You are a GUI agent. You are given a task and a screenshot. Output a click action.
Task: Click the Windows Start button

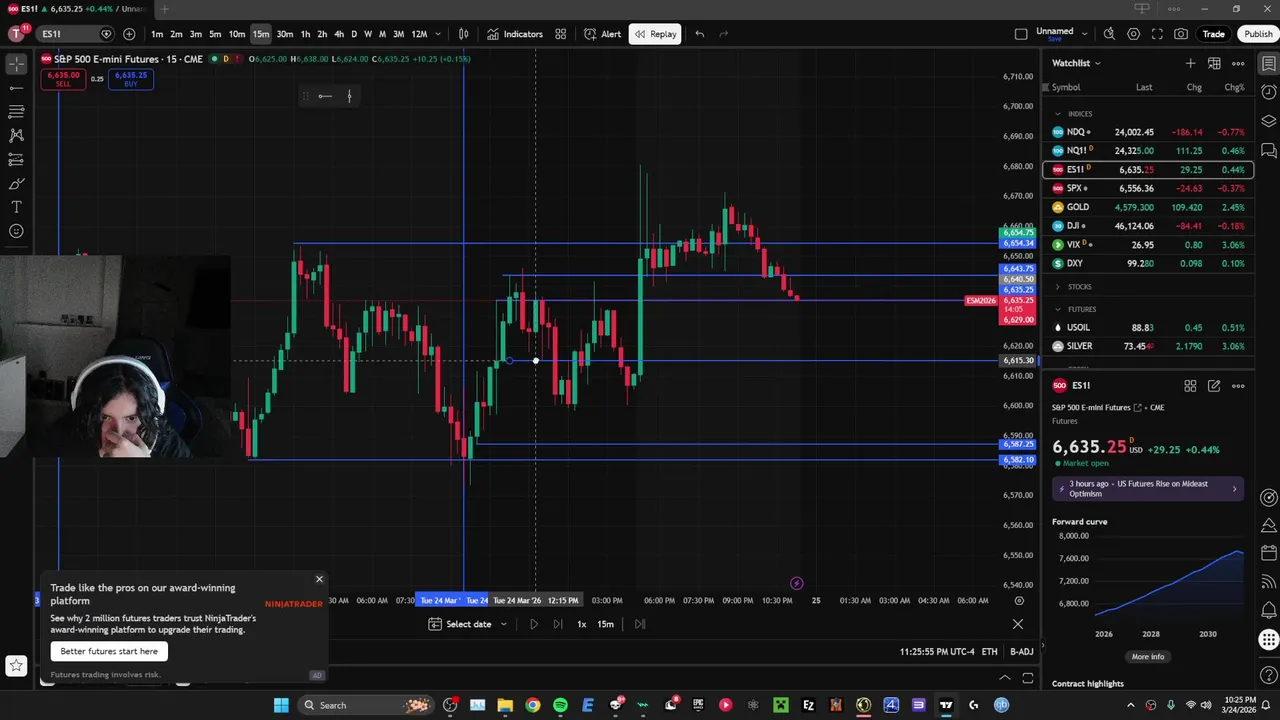[x=281, y=705]
